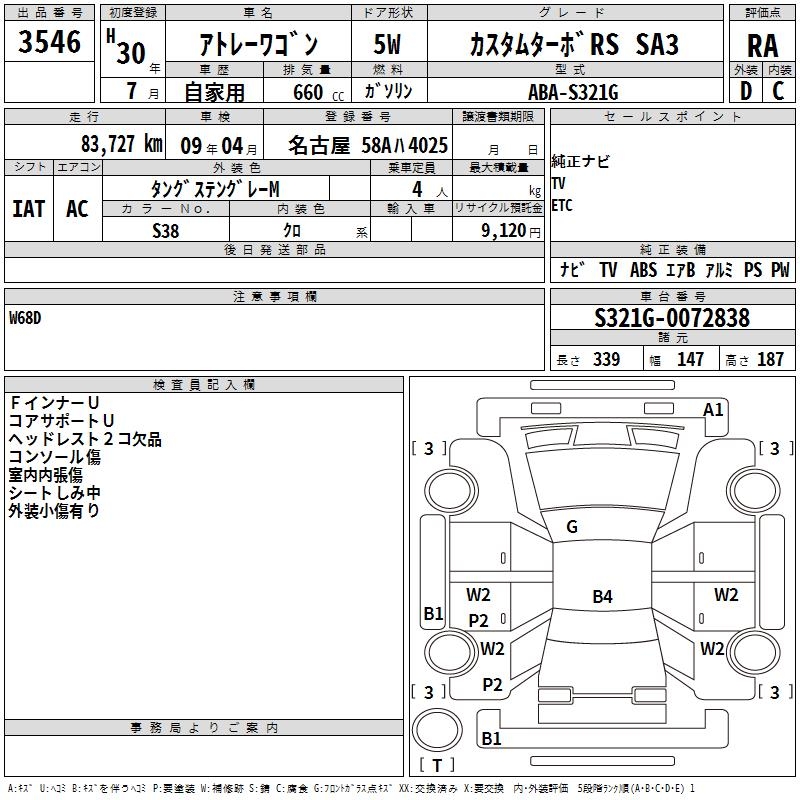Select the inspector note コアサポートU
This screenshot has height=800, width=800.
(x=61, y=421)
